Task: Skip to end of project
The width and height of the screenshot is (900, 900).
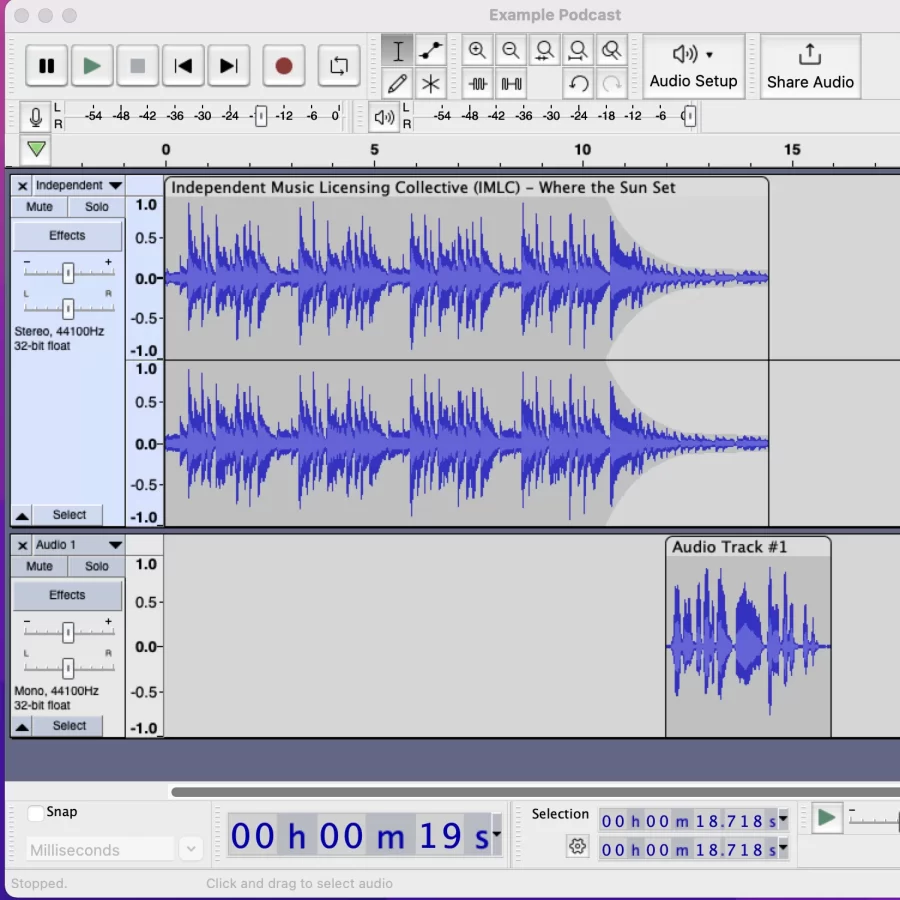Action: pyautogui.click(x=228, y=66)
